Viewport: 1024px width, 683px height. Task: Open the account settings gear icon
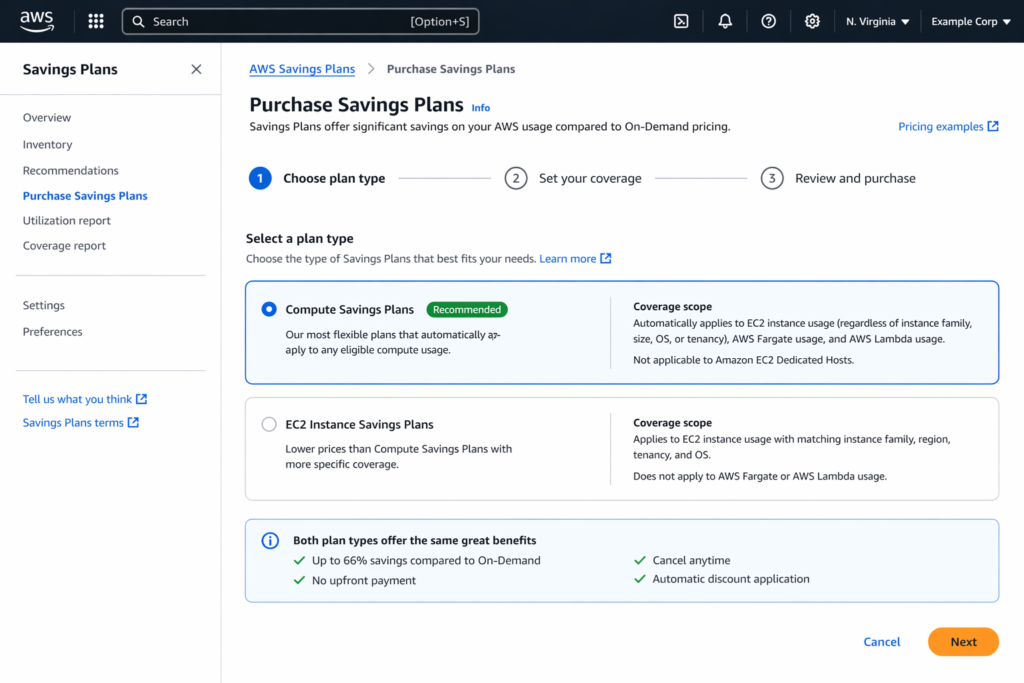812,20
